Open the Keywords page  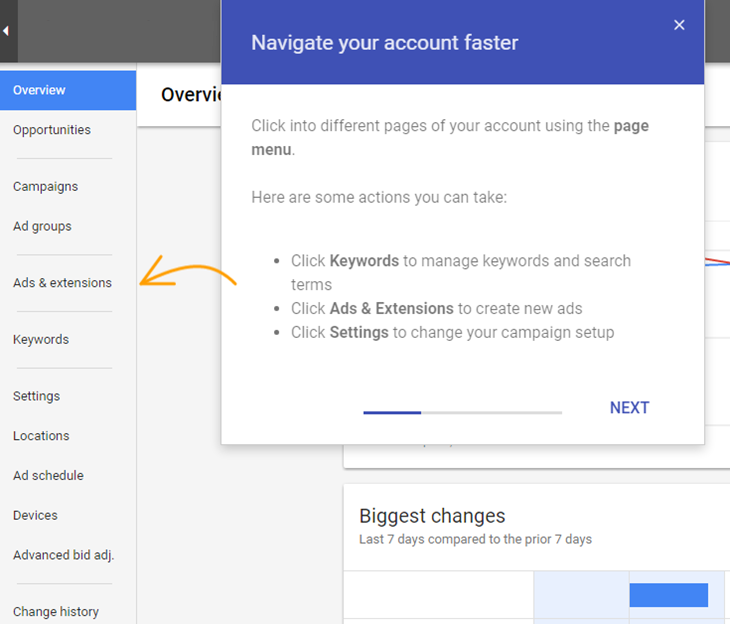click(41, 340)
